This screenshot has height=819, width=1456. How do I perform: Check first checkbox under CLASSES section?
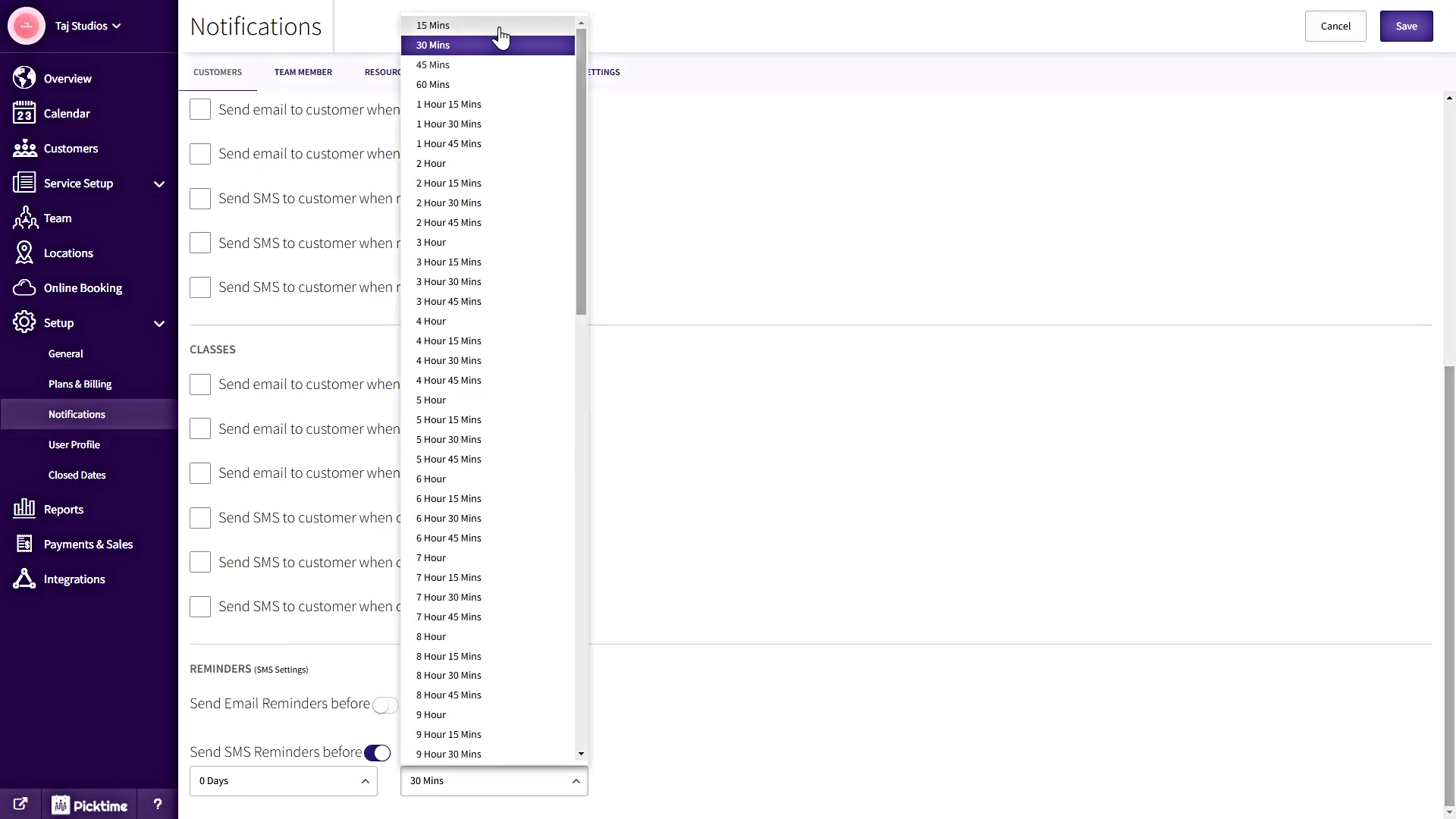tap(200, 384)
